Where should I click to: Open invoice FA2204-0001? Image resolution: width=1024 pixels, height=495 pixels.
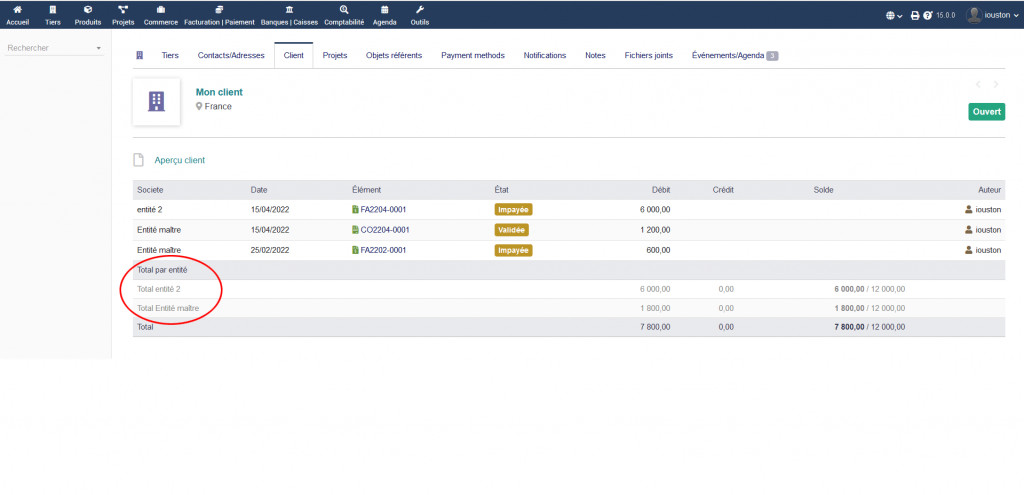383,210
